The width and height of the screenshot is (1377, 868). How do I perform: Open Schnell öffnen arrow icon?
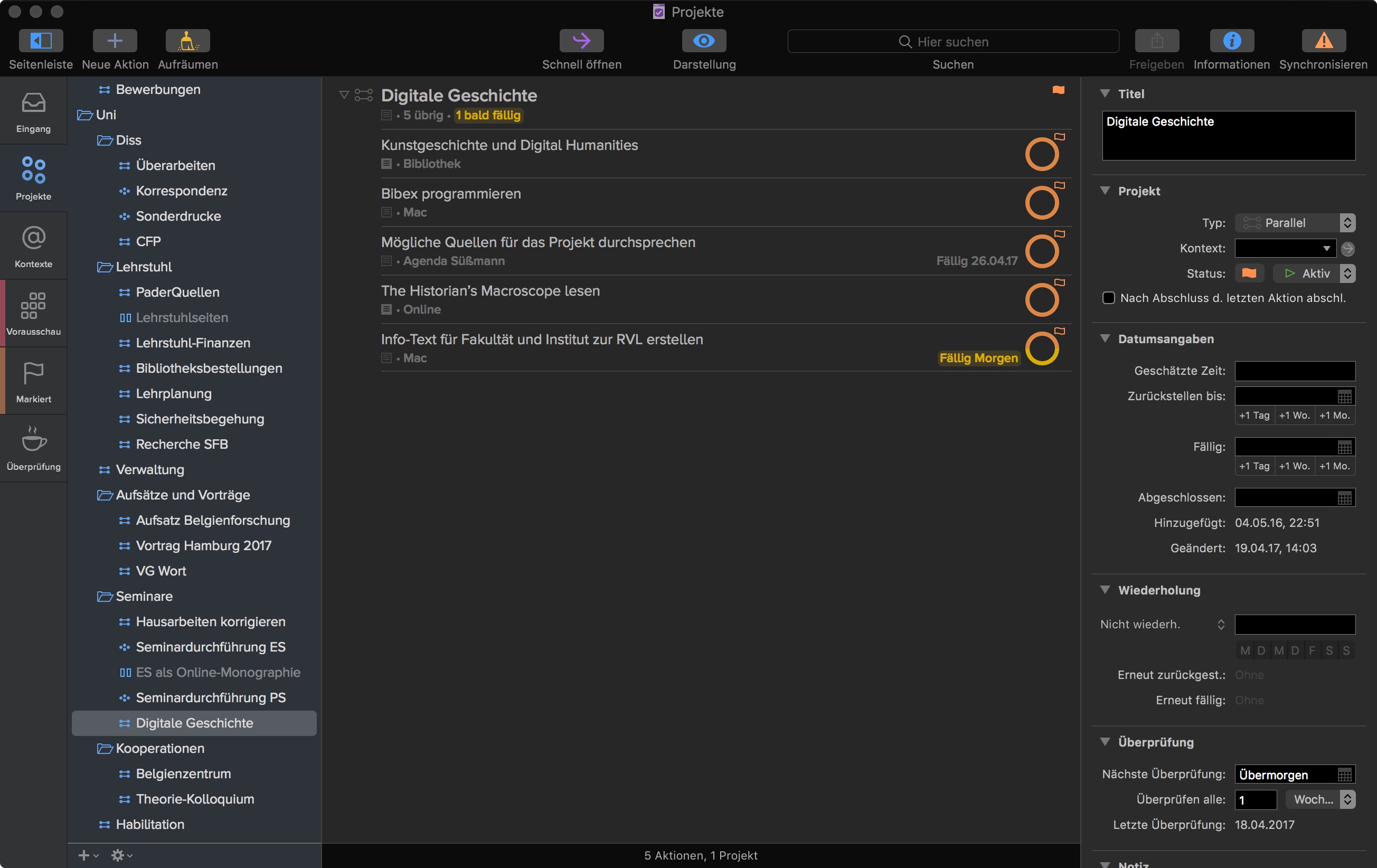click(x=581, y=41)
